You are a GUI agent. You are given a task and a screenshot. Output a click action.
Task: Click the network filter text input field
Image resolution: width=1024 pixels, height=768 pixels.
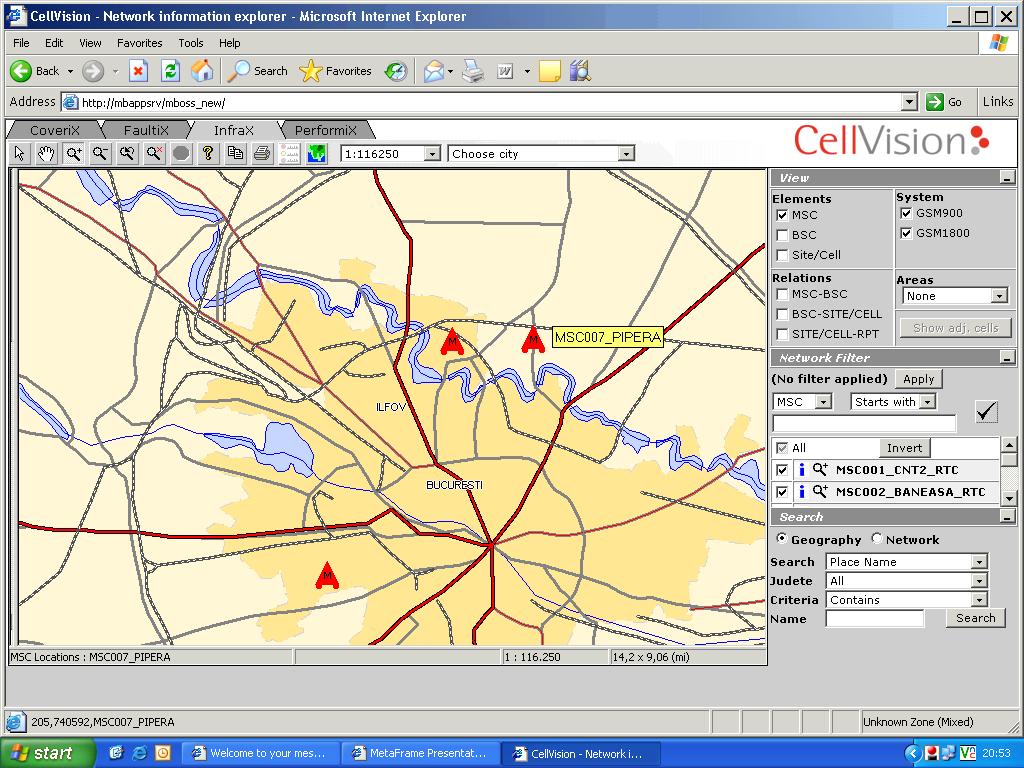(864, 423)
